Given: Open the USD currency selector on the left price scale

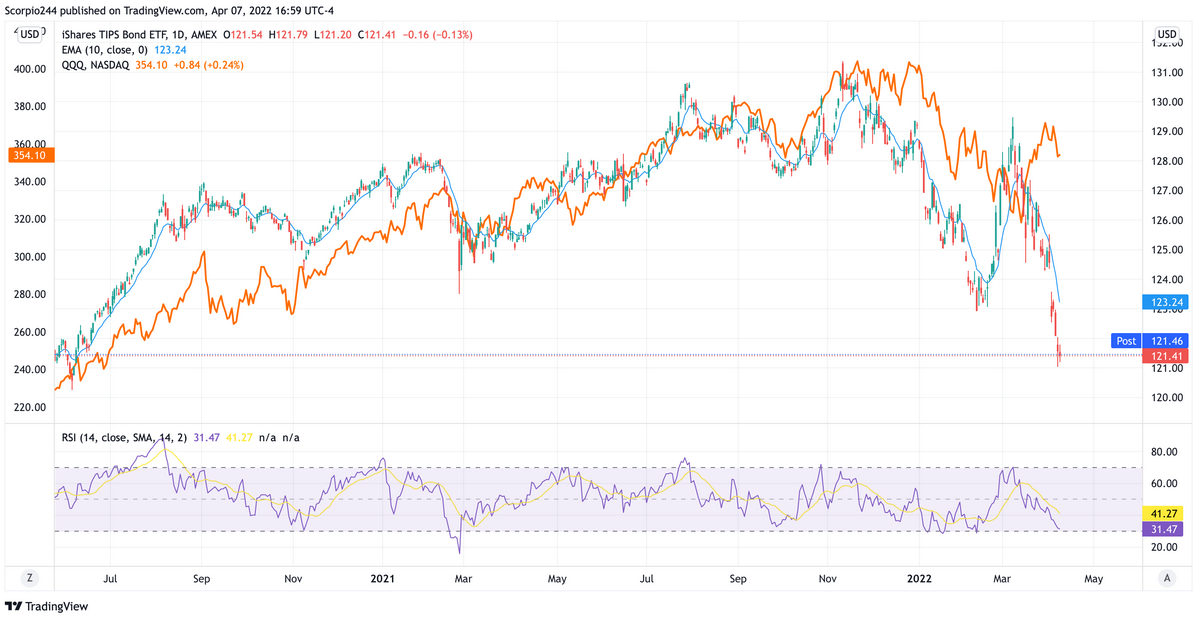Looking at the screenshot, I should 30,34.
